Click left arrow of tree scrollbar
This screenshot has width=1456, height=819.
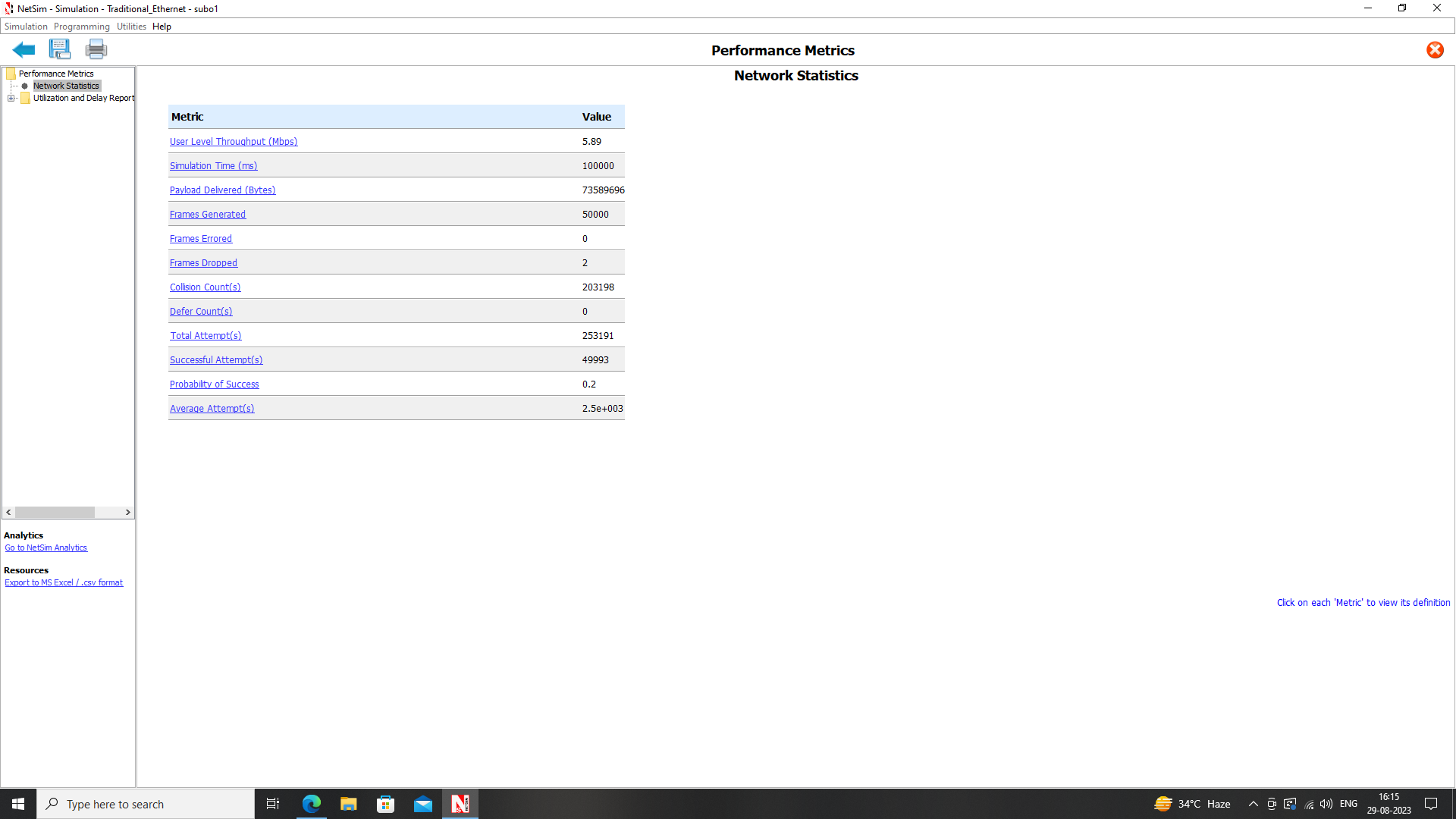(x=8, y=513)
